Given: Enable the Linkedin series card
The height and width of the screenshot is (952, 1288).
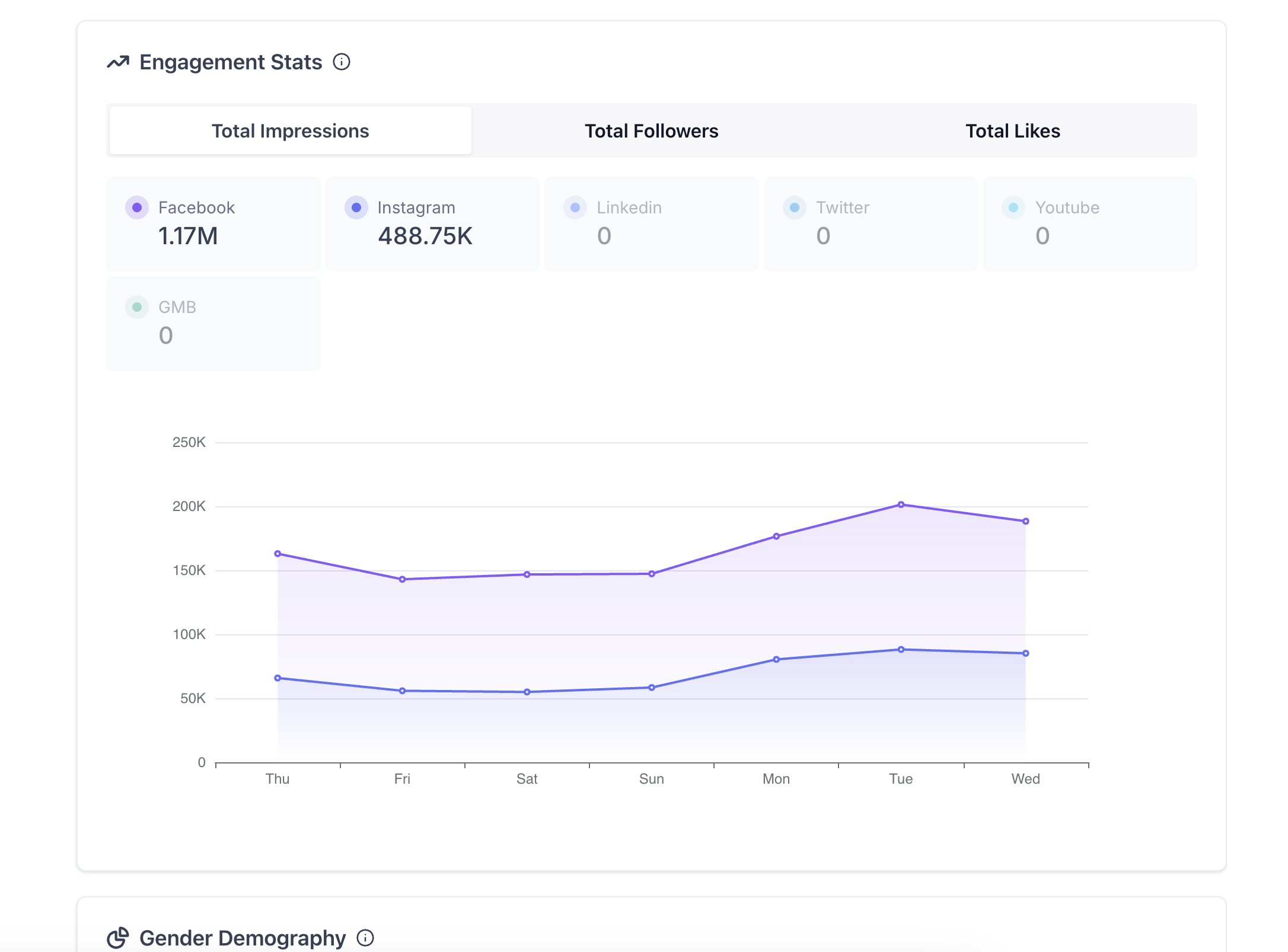Looking at the screenshot, I should coord(652,224).
